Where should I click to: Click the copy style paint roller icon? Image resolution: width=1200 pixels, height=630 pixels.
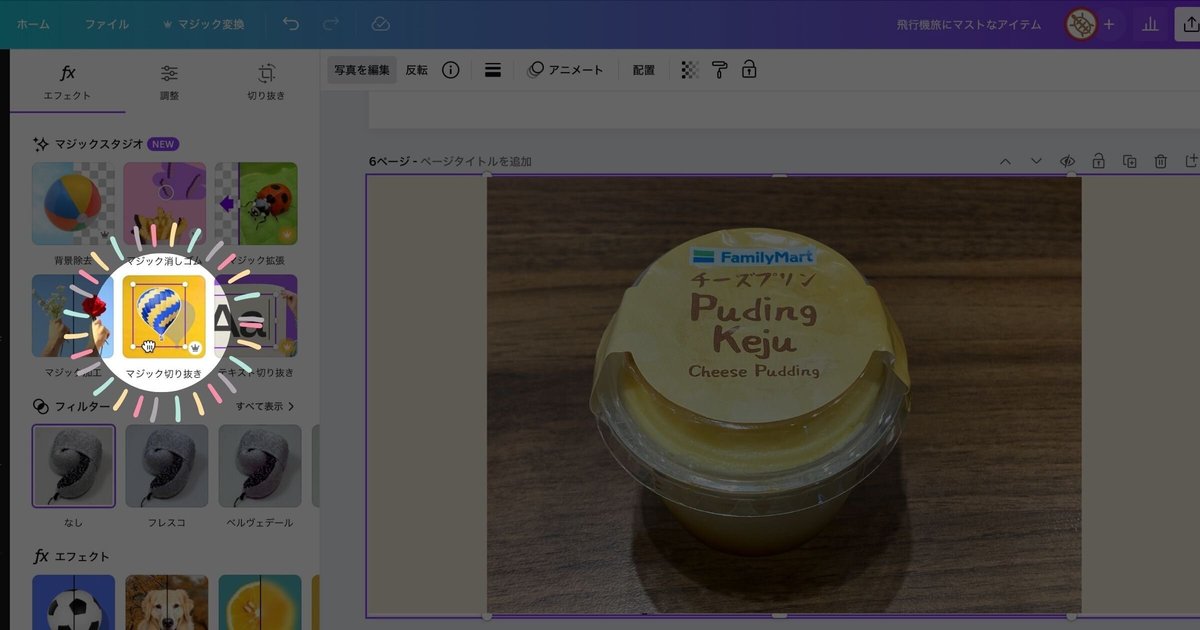719,70
